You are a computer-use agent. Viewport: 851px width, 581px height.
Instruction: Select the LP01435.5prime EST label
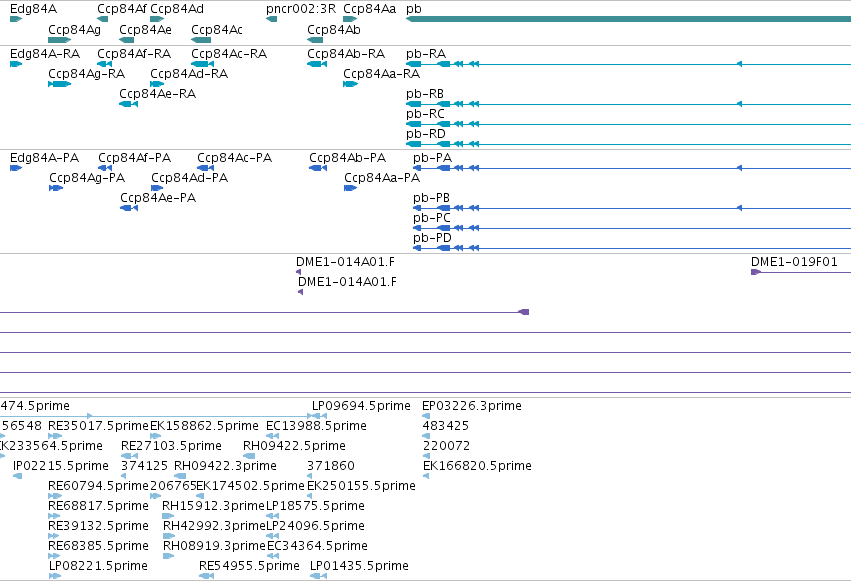[359, 566]
